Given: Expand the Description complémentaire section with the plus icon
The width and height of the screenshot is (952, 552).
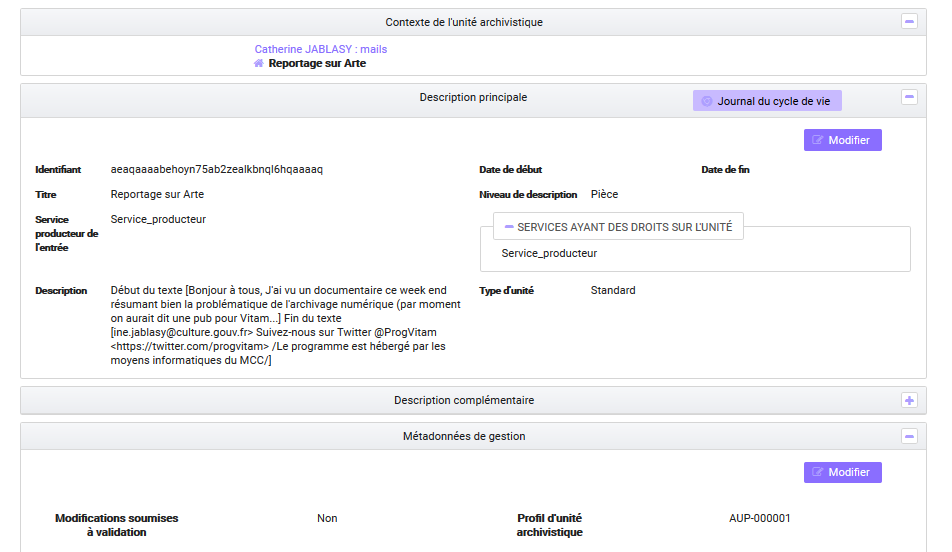Looking at the screenshot, I should tap(909, 400).
